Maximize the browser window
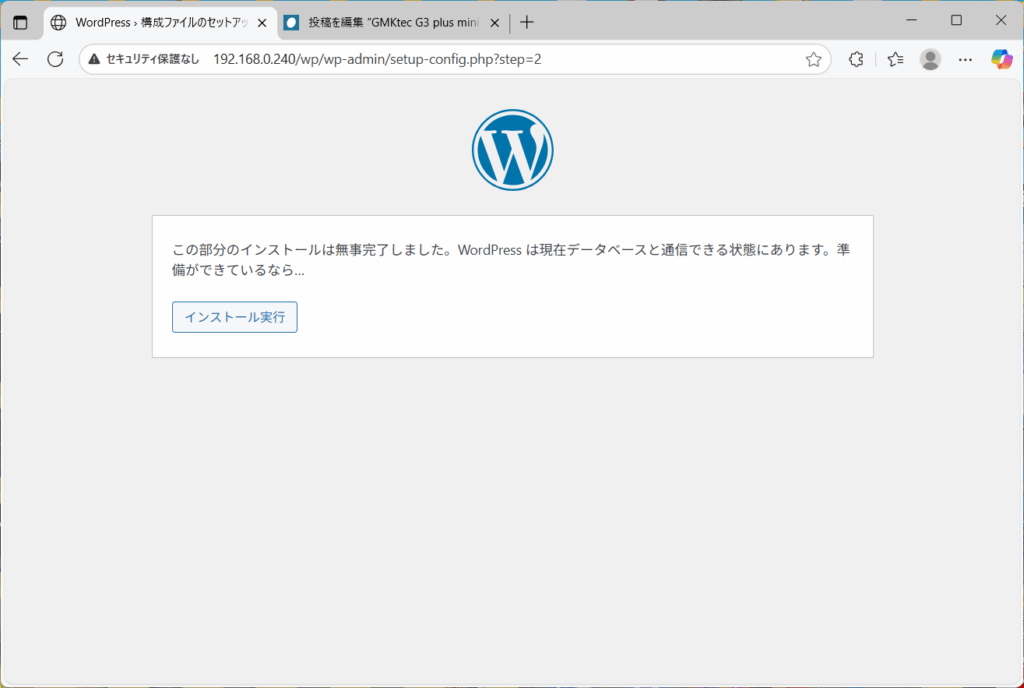The height and width of the screenshot is (688, 1024). pos(956,20)
